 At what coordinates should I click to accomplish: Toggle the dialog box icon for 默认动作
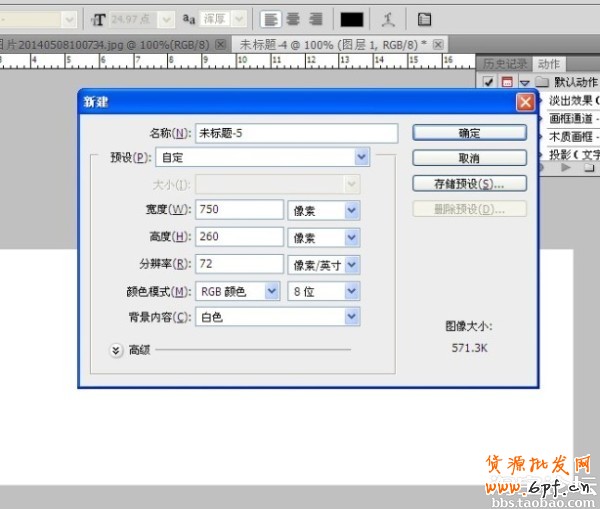pyautogui.click(x=506, y=81)
